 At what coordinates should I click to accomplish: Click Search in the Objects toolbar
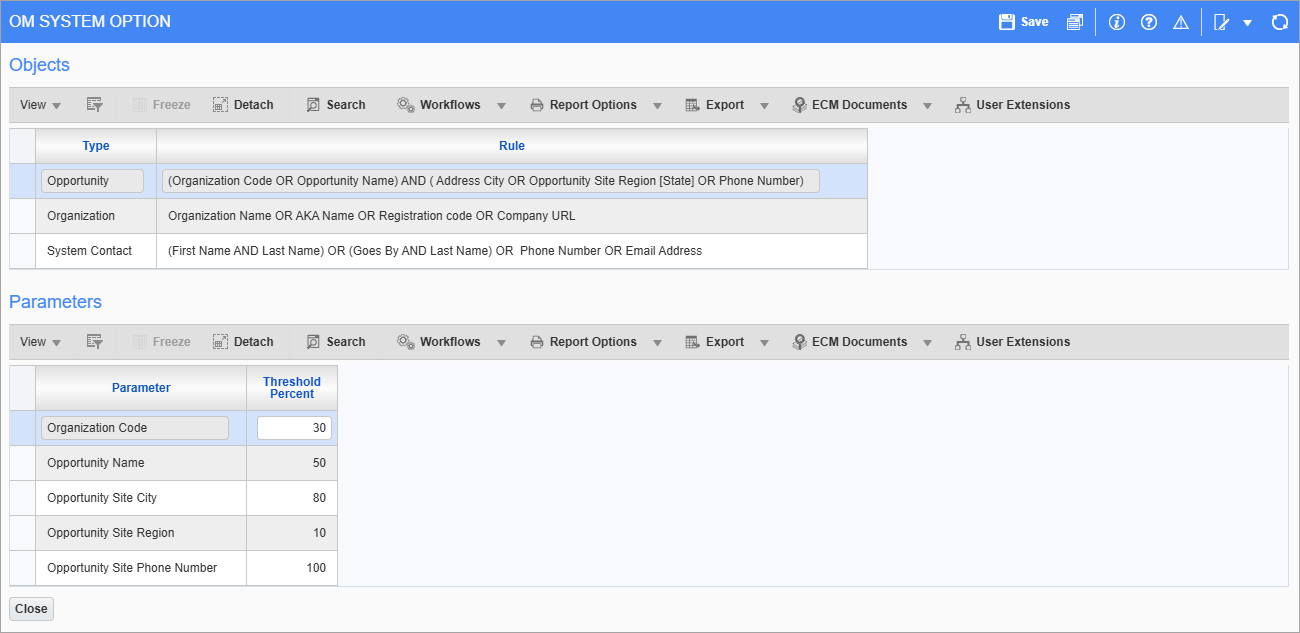pyautogui.click(x=336, y=104)
